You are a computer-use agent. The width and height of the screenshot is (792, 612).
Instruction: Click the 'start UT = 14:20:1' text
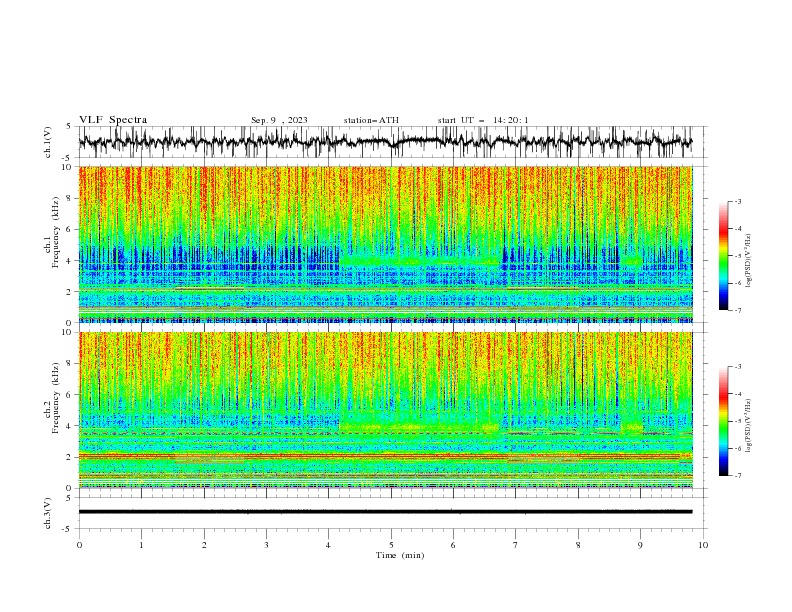(x=483, y=120)
